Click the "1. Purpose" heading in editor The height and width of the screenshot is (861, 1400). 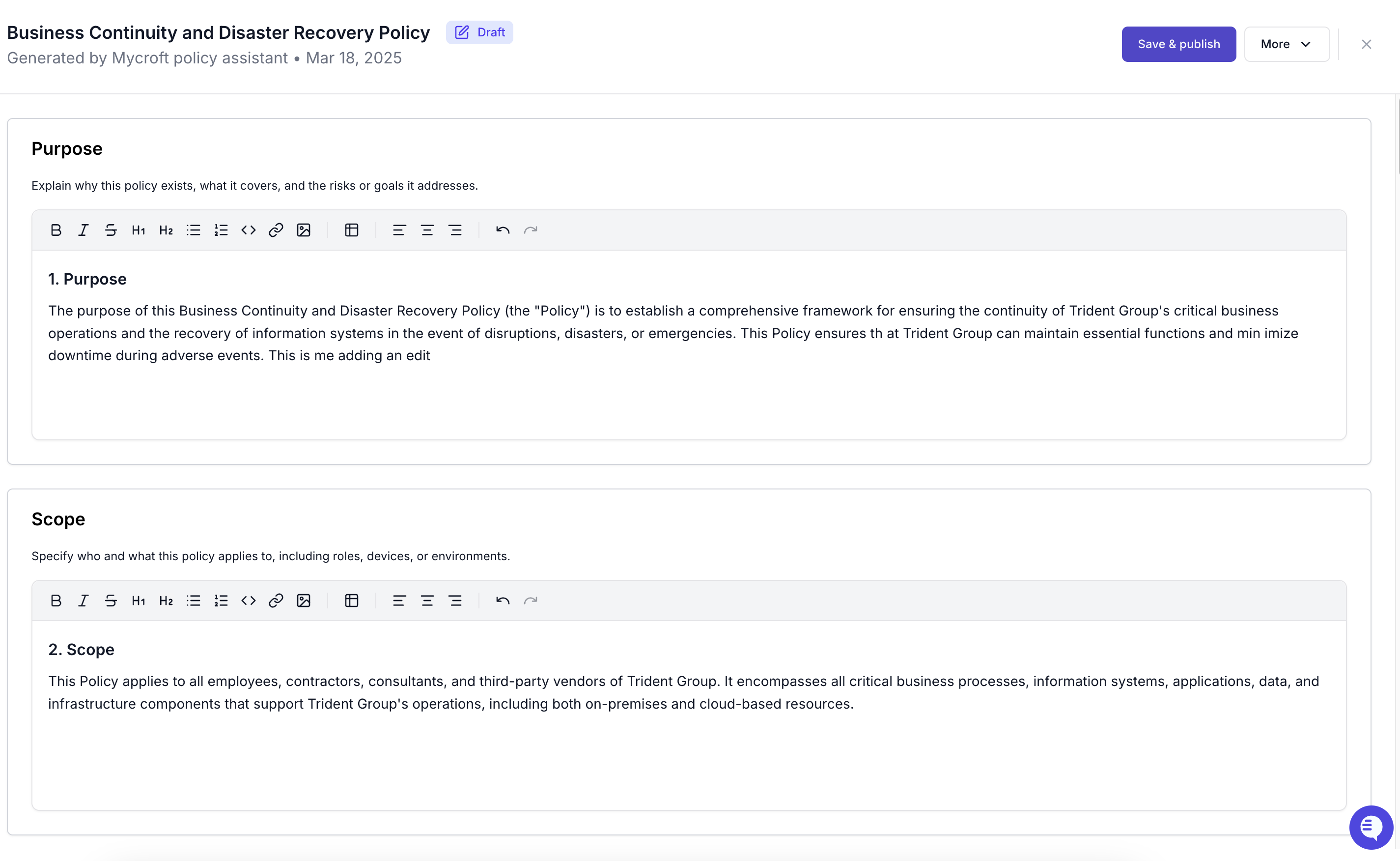point(87,279)
